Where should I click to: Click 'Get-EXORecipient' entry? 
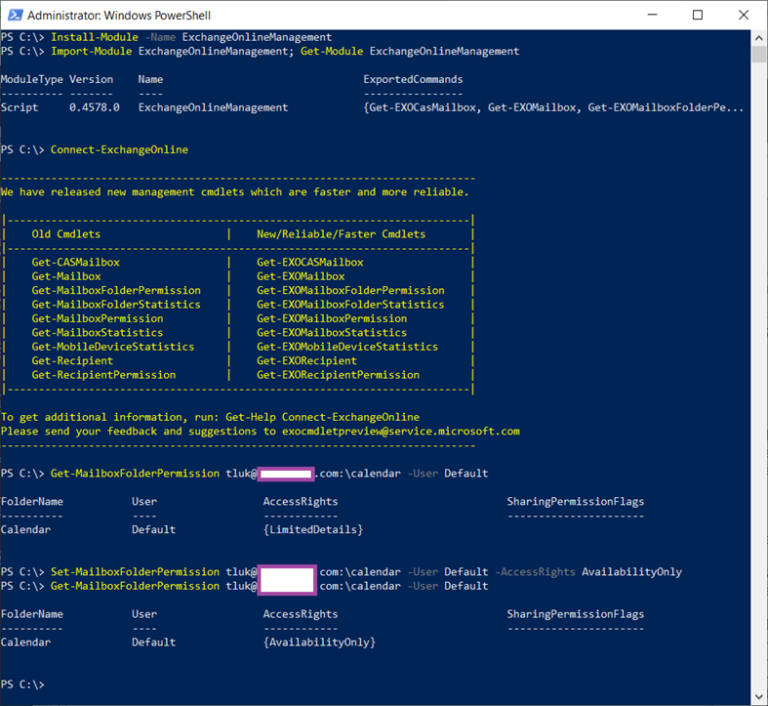307,361
